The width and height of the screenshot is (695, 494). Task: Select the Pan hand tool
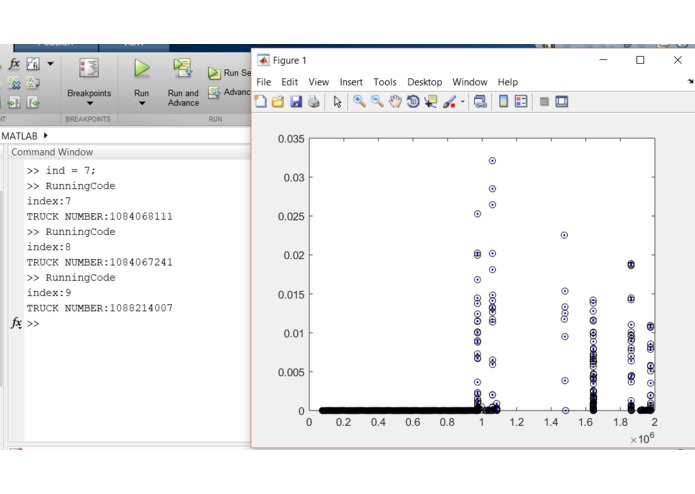pyautogui.click(x=394, y=102)
